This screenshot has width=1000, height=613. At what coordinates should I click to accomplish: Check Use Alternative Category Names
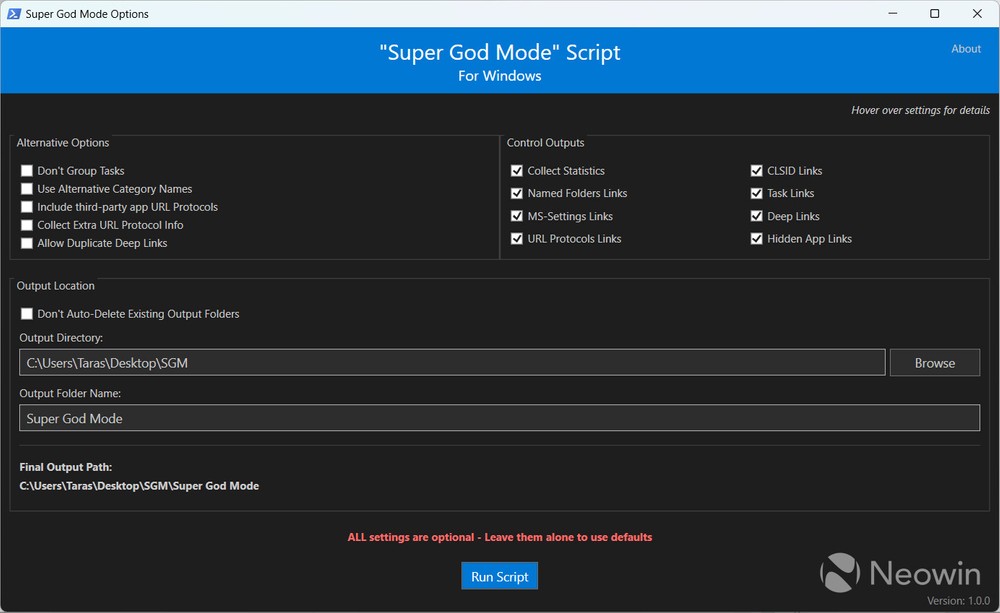[27, 189]
